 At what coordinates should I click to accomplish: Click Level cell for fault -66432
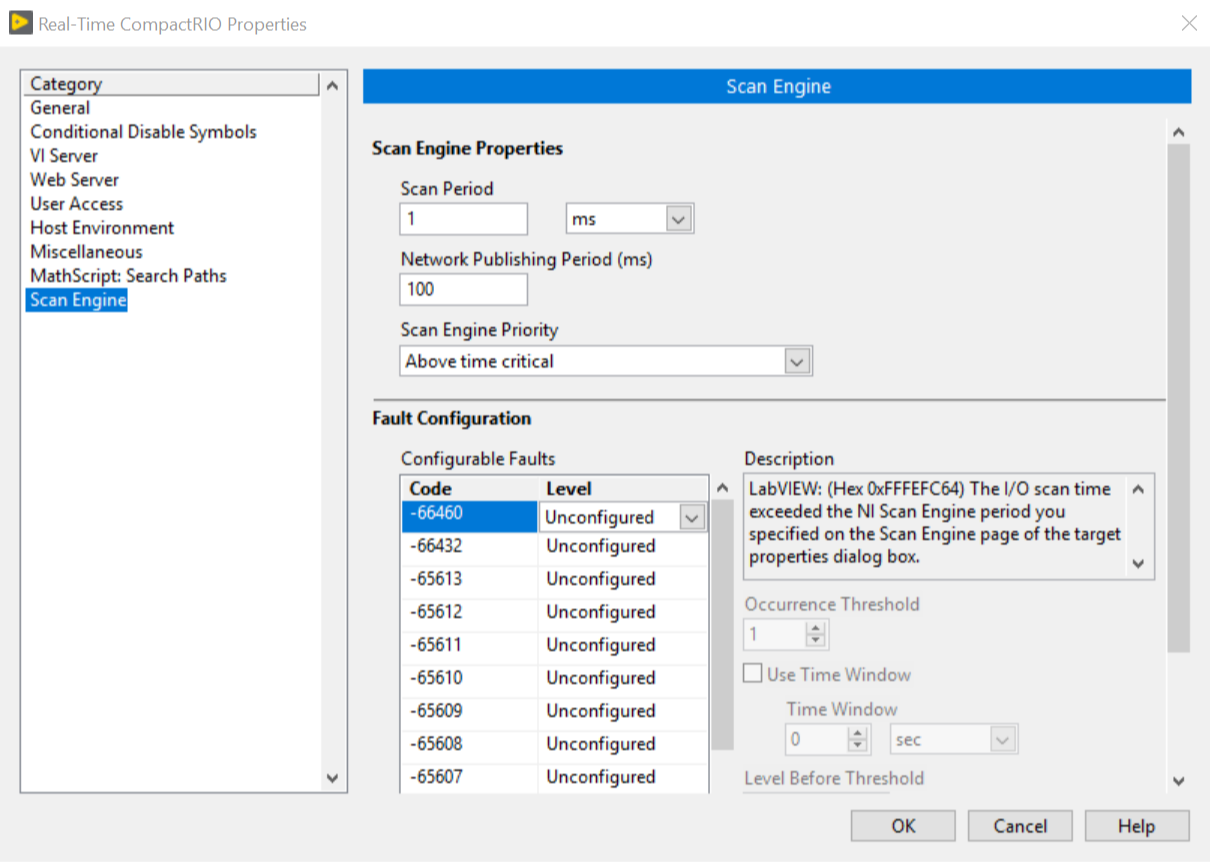point(623,546)
